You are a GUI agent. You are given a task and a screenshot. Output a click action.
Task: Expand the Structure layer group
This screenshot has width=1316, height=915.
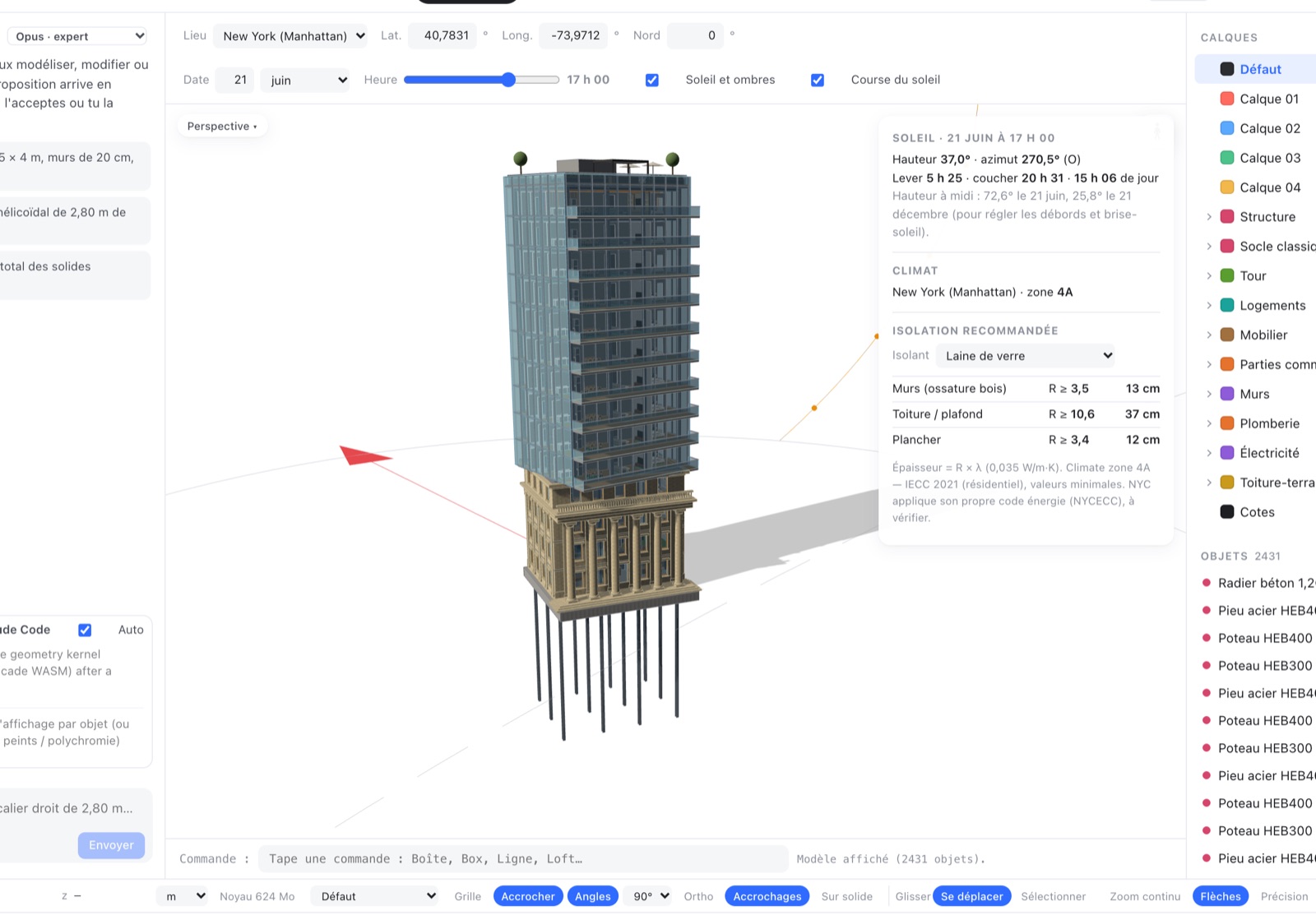1209,217
